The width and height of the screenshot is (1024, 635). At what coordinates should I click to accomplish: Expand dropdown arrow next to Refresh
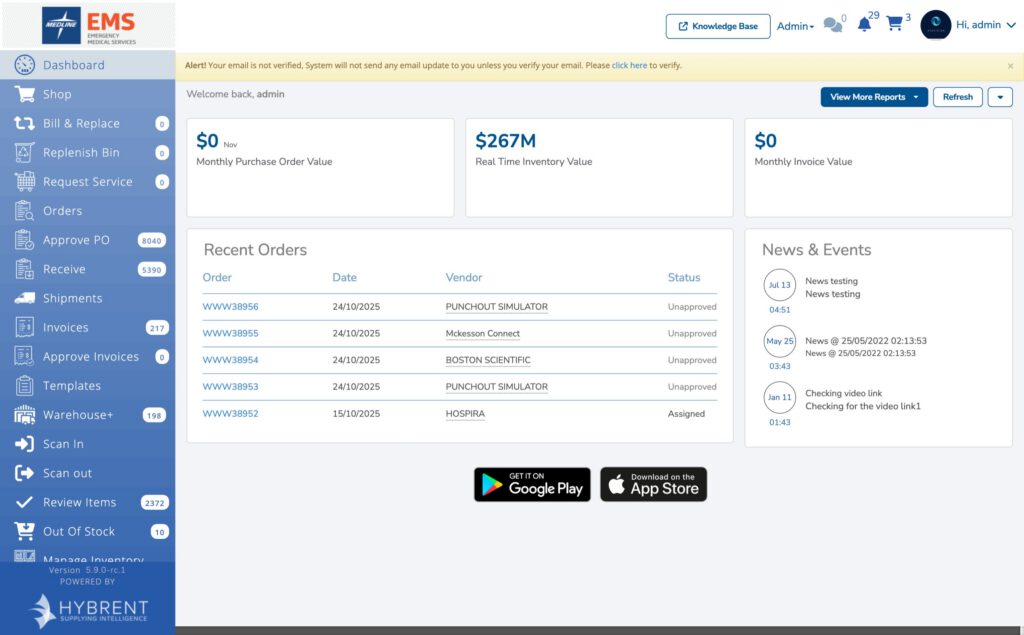1000,97
